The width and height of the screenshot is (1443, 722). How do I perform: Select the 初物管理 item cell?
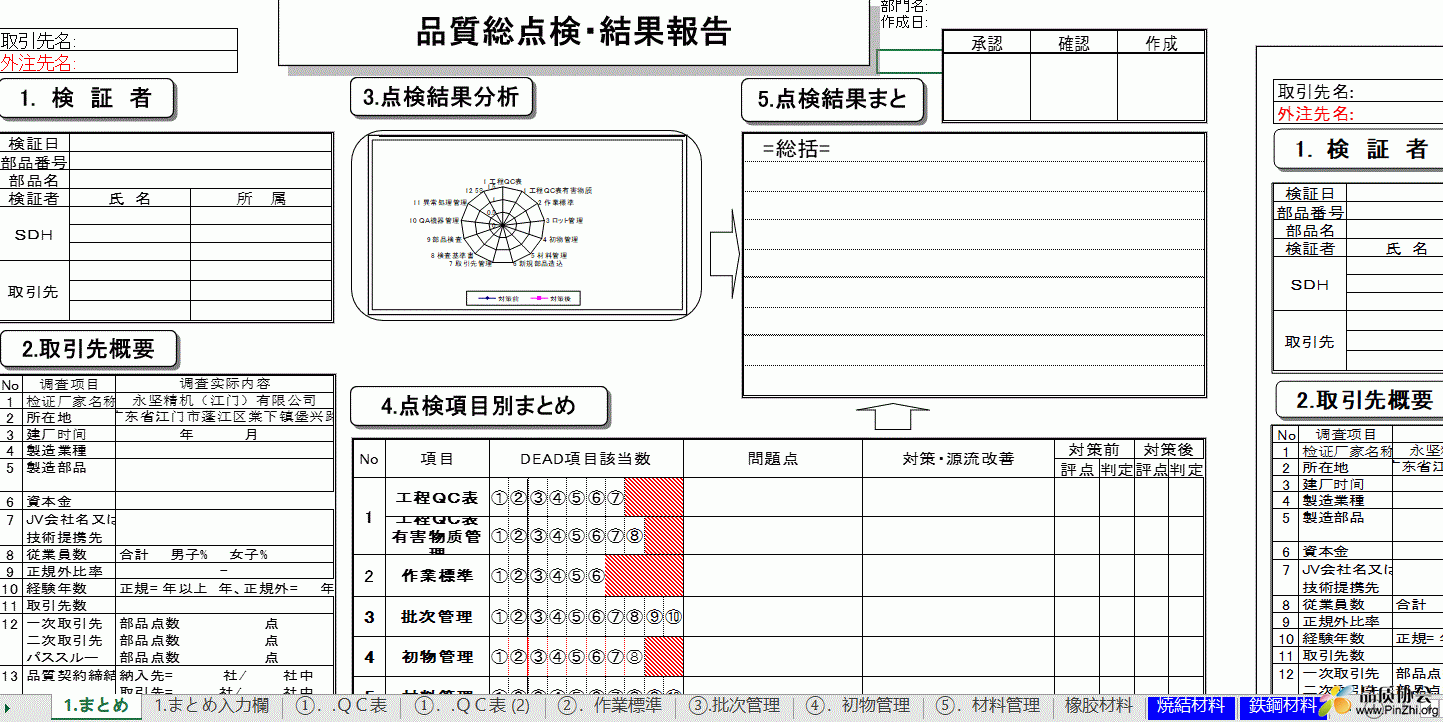[x=437, y=657]
